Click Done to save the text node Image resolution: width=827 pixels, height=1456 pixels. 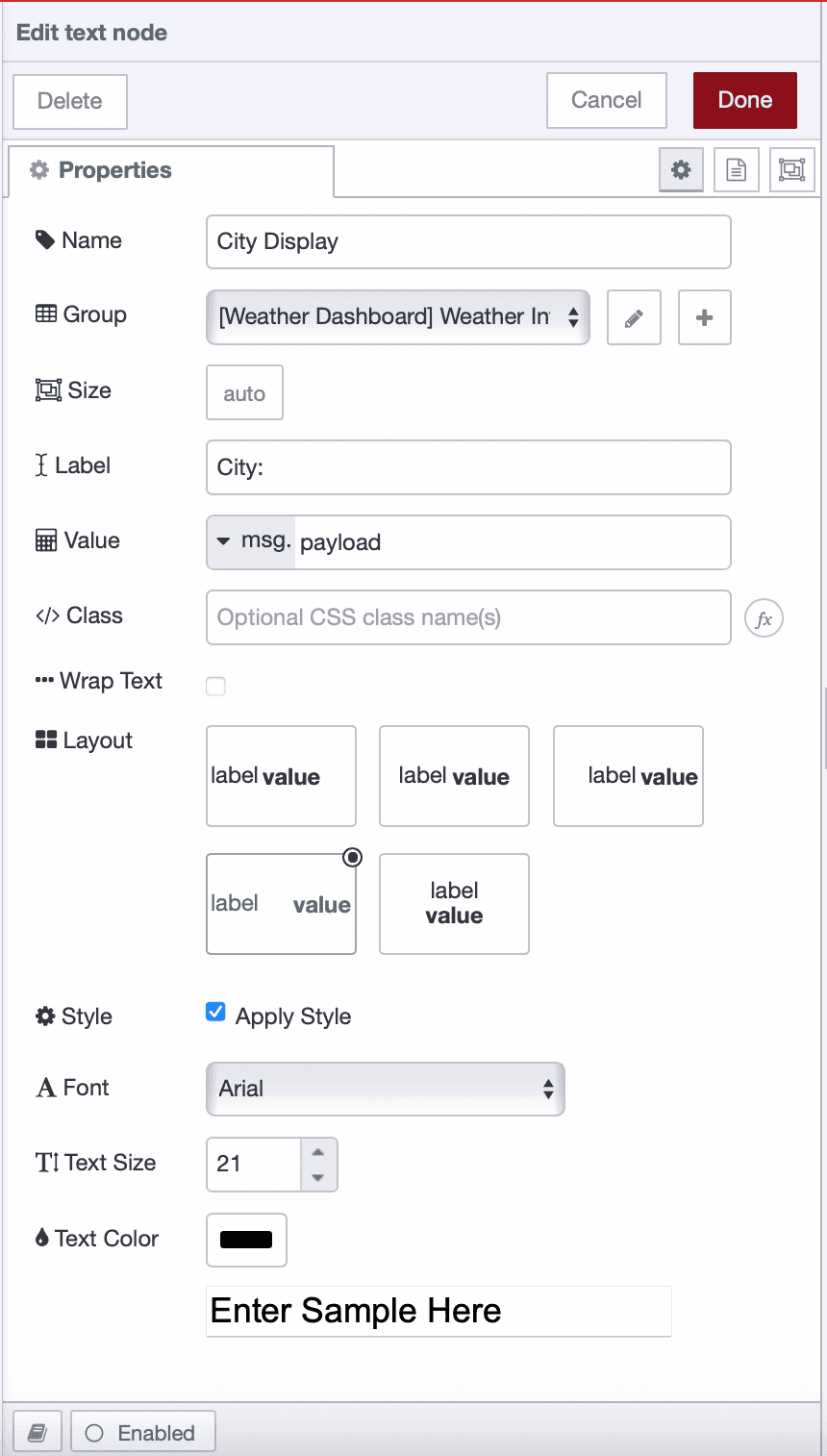(x=744, y=100)
